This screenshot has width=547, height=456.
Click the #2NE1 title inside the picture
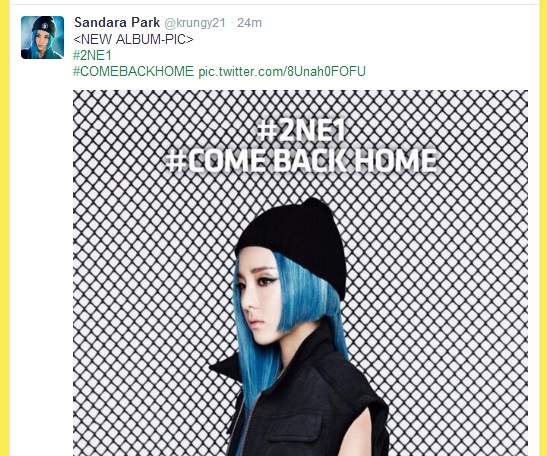301,130
